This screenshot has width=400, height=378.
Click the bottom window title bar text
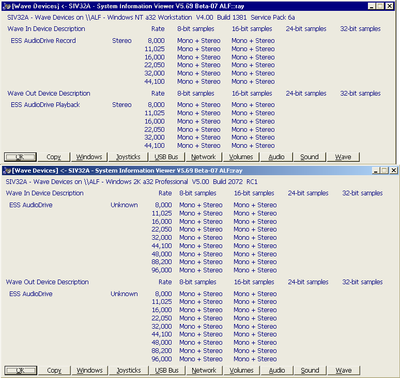(127, 171)
